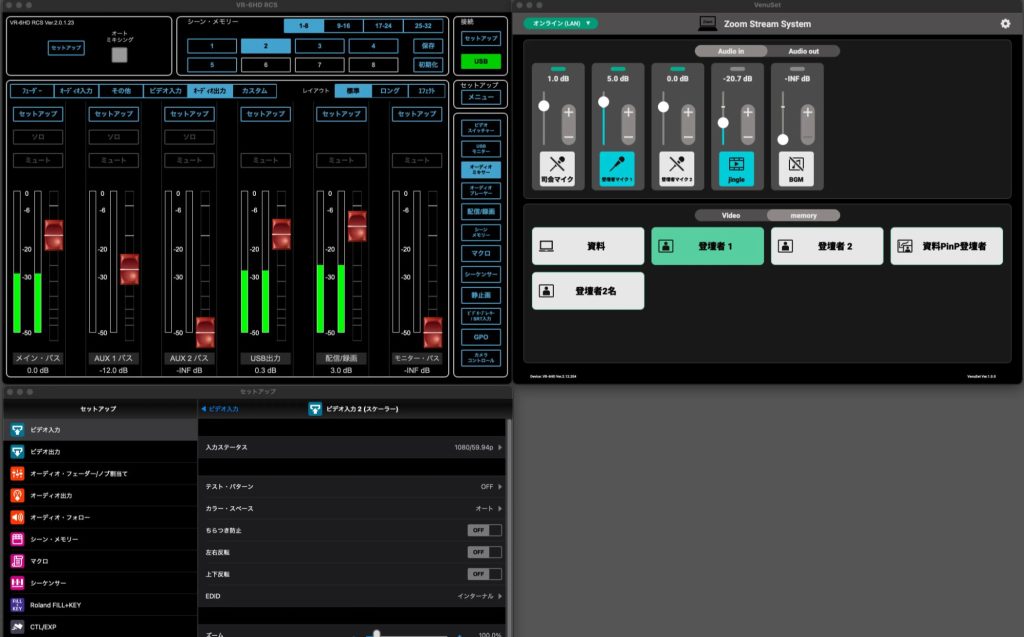Expand the EDID インターナル setting

[x=499, y=596]
